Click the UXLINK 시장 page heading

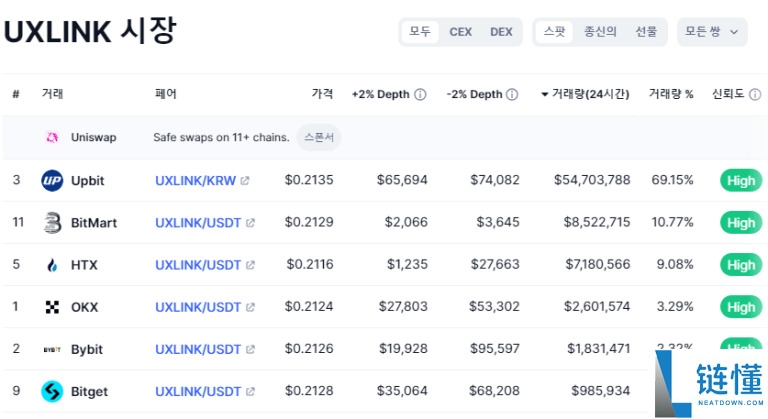point(90,30)
